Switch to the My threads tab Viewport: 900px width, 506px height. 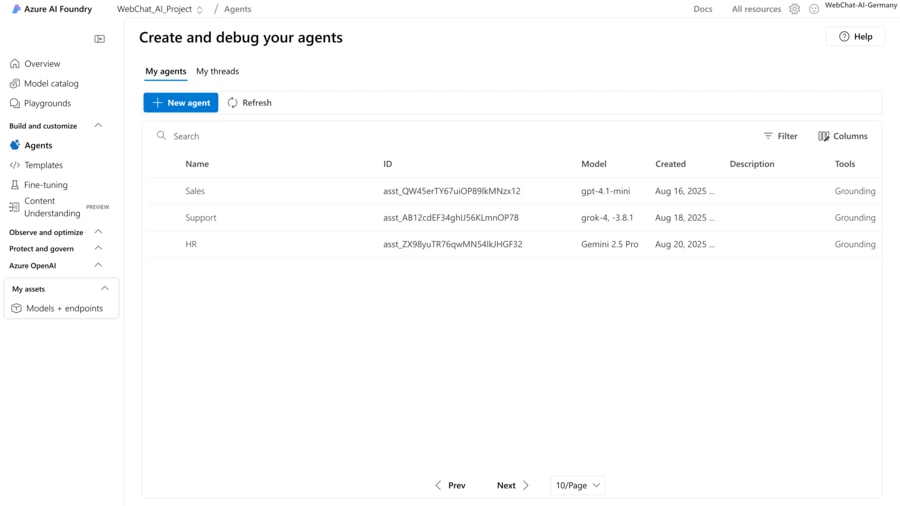click(x=217, y=71)
